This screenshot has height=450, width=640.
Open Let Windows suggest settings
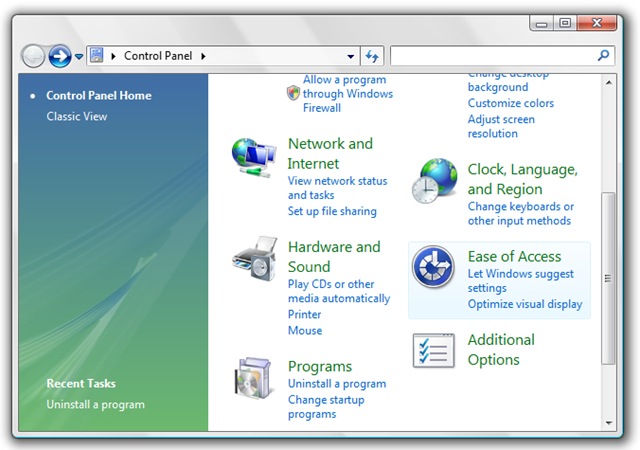pyautogui.click(x=520, y=281)
